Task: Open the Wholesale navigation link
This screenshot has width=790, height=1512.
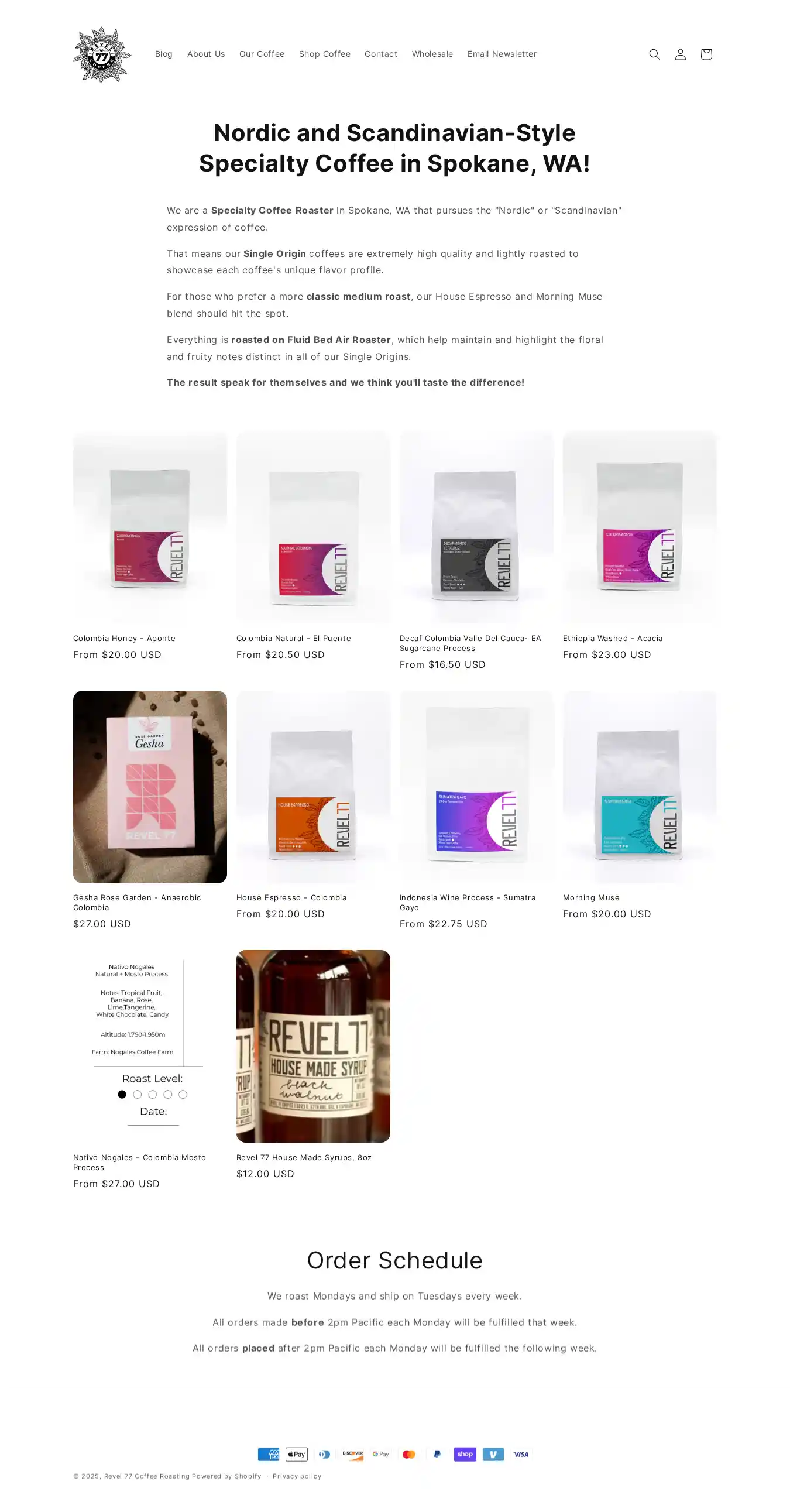Action: pos(432,54)
